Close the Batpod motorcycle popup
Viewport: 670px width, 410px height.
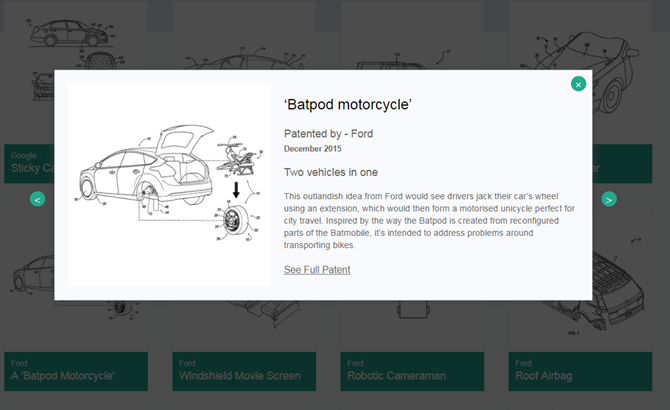point(578,84)
